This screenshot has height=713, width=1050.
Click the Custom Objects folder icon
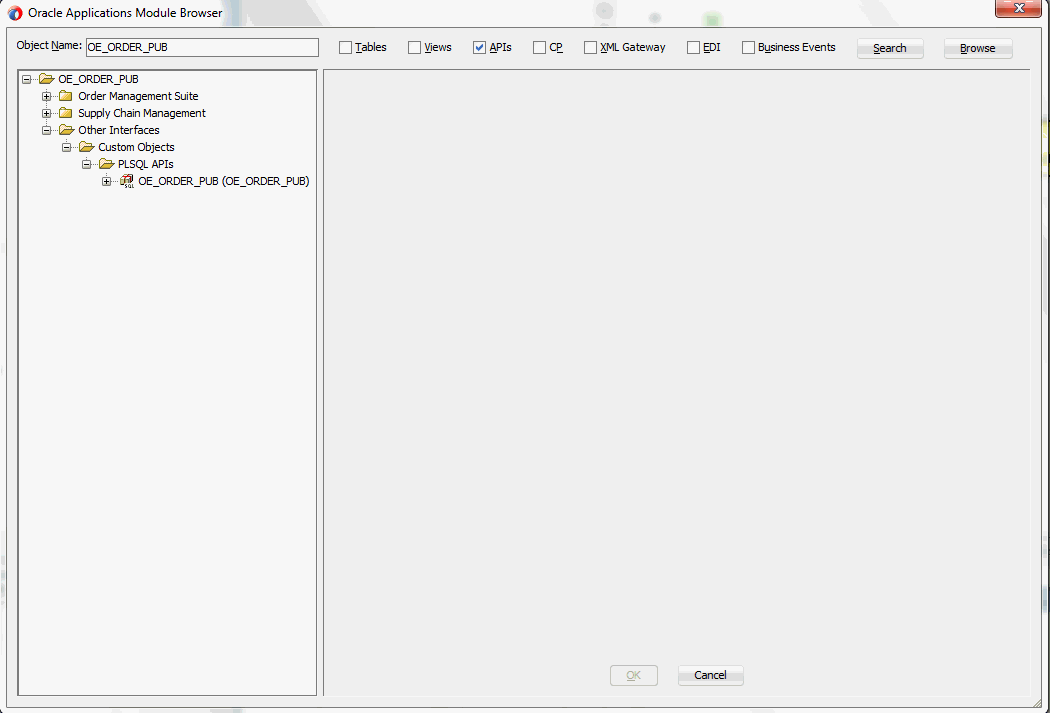click(86, 147)
